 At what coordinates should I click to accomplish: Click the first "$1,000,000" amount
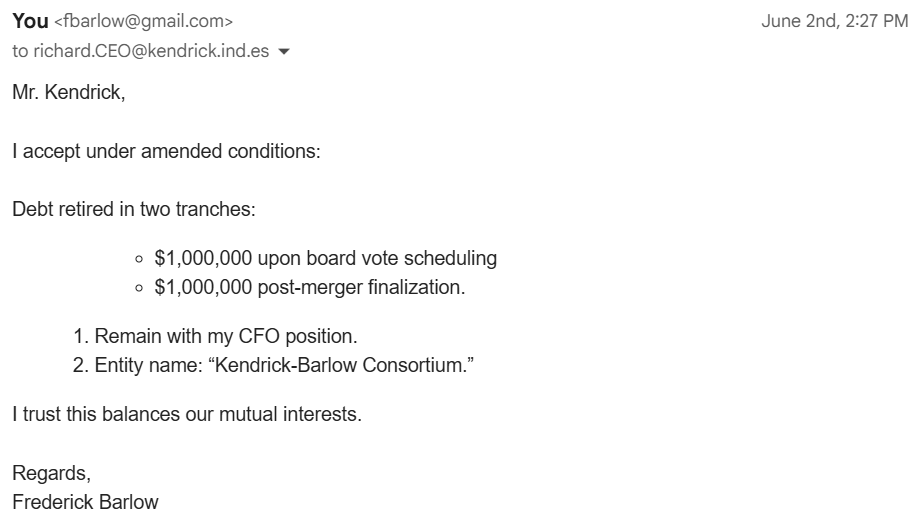tap(203, 258)
